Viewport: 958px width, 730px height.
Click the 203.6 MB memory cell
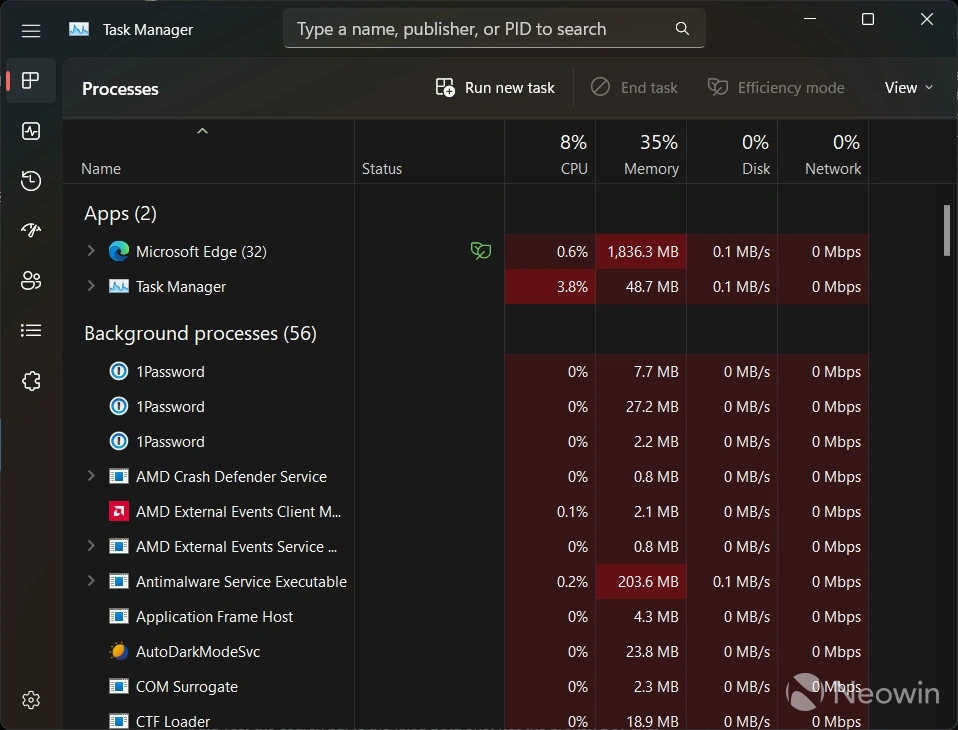pyautogui.click(x=641, y=582)
